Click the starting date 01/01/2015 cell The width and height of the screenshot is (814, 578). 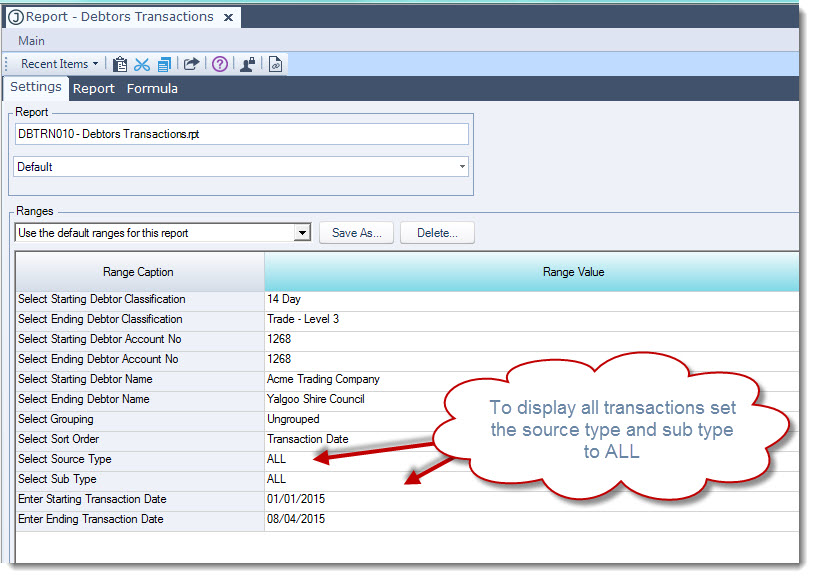pyautogui.click(x=532, y=500)
